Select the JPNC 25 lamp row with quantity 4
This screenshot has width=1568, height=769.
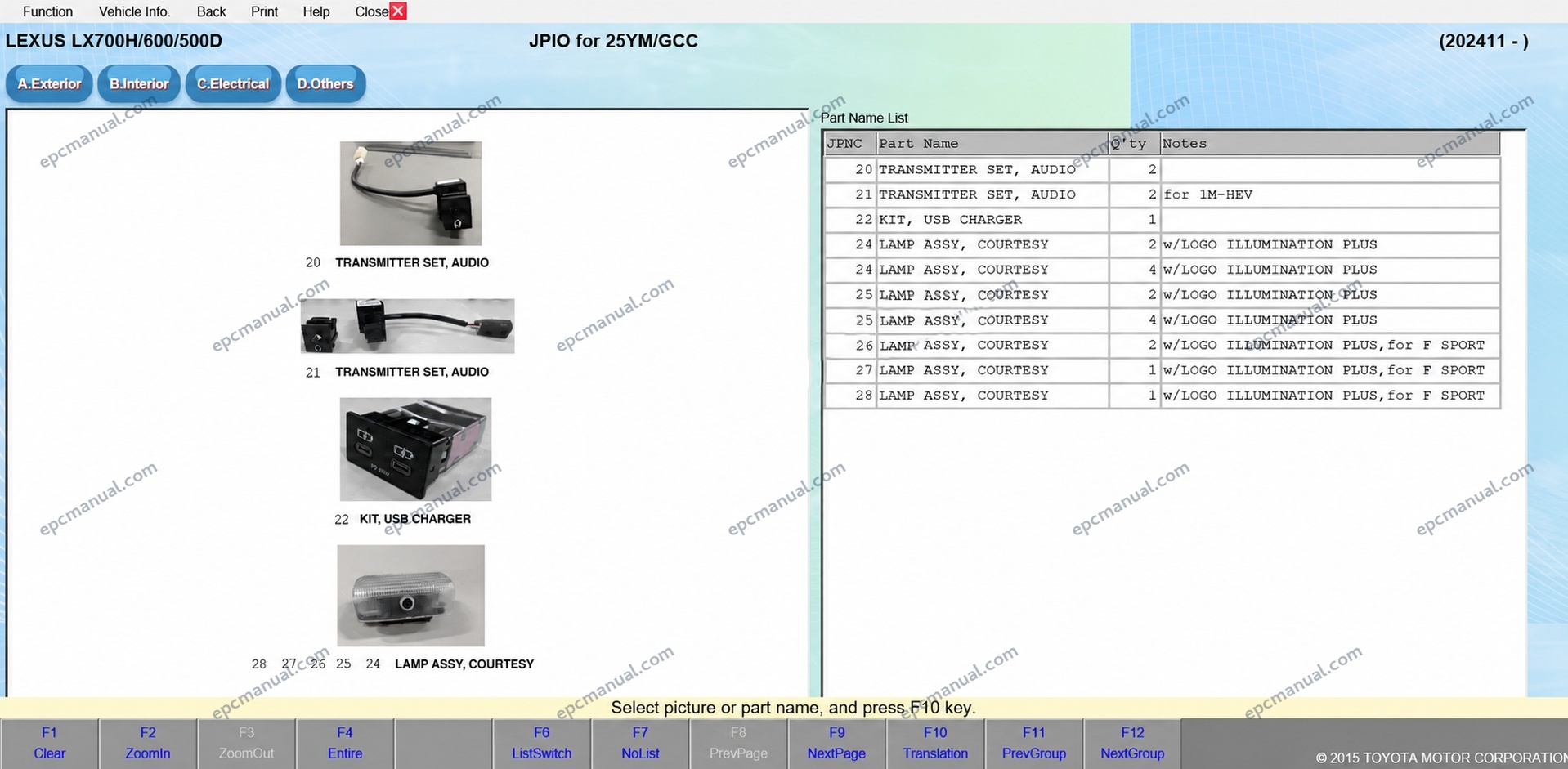pos(1162,320)
